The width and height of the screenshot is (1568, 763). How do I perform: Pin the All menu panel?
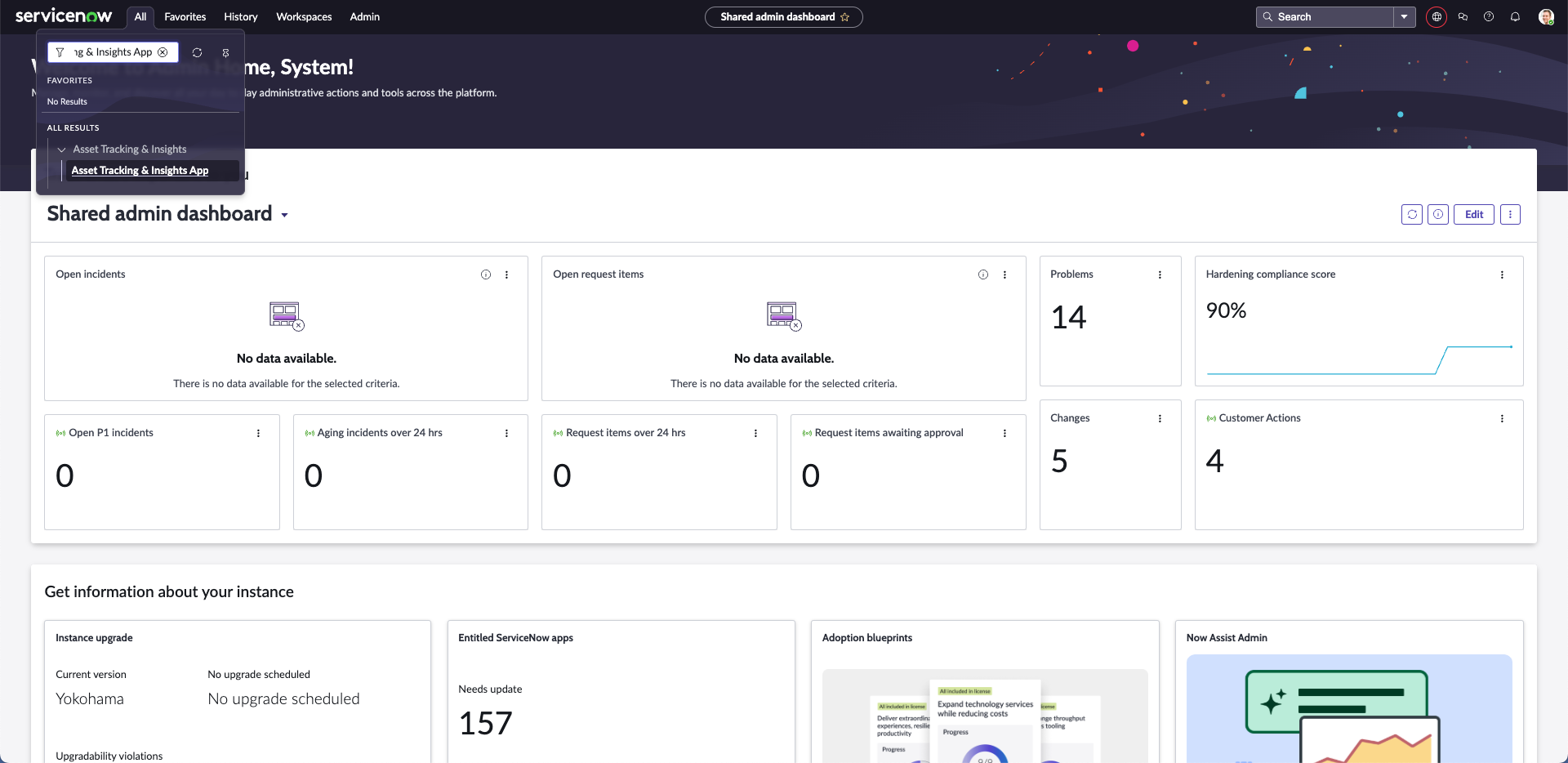[x=226, y=52]
